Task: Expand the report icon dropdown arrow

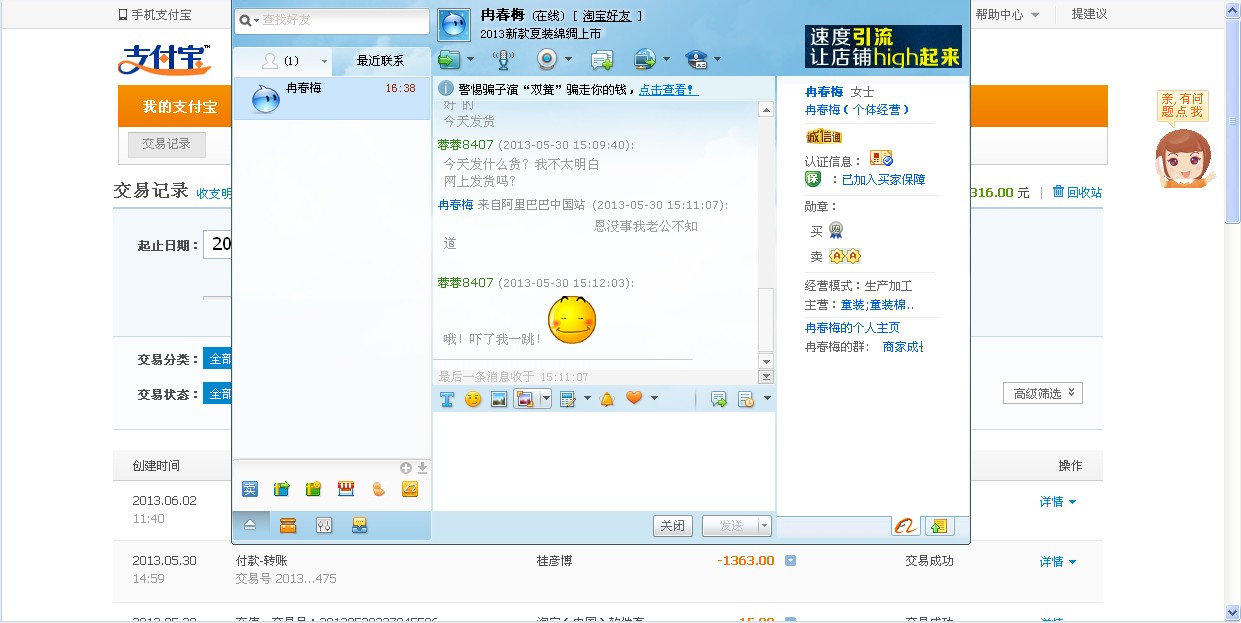Action: (717, 60)
